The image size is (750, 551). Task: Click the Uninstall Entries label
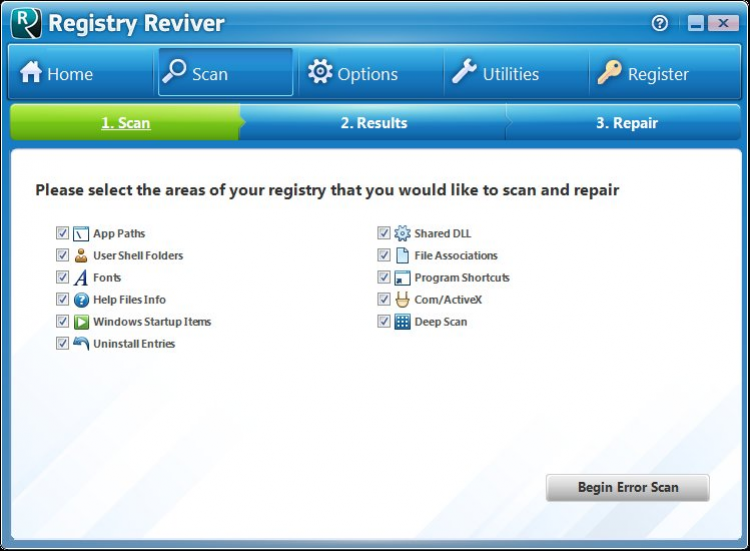[134, 343]
